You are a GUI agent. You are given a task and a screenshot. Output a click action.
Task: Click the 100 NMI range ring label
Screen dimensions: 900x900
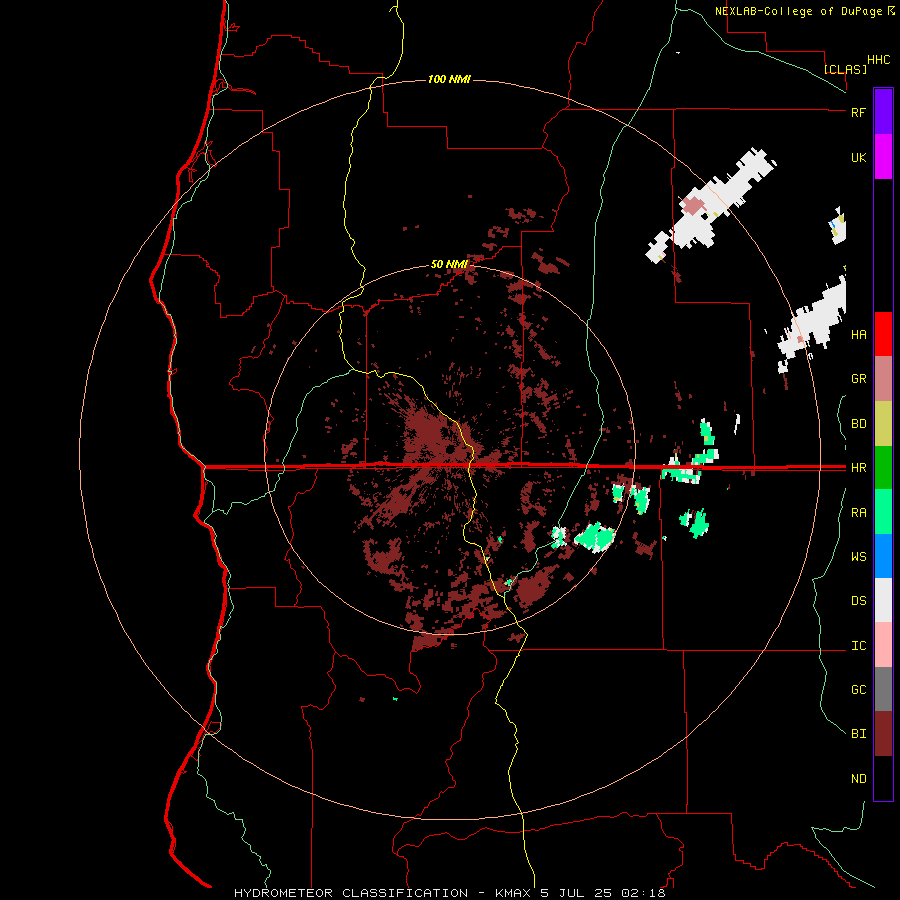pyautogui.click(x=449, y=79)
